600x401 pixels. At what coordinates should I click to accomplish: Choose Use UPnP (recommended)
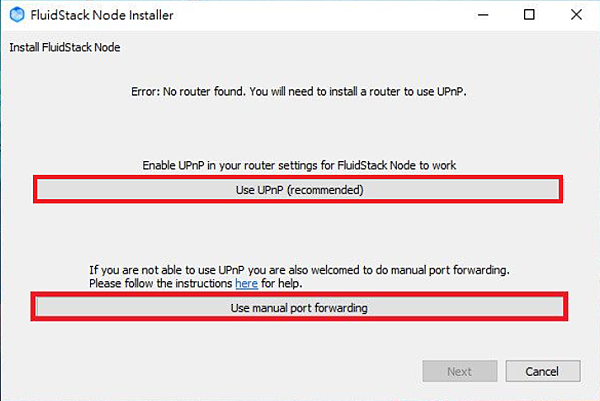pyautogui.click(x=298, y=189)
